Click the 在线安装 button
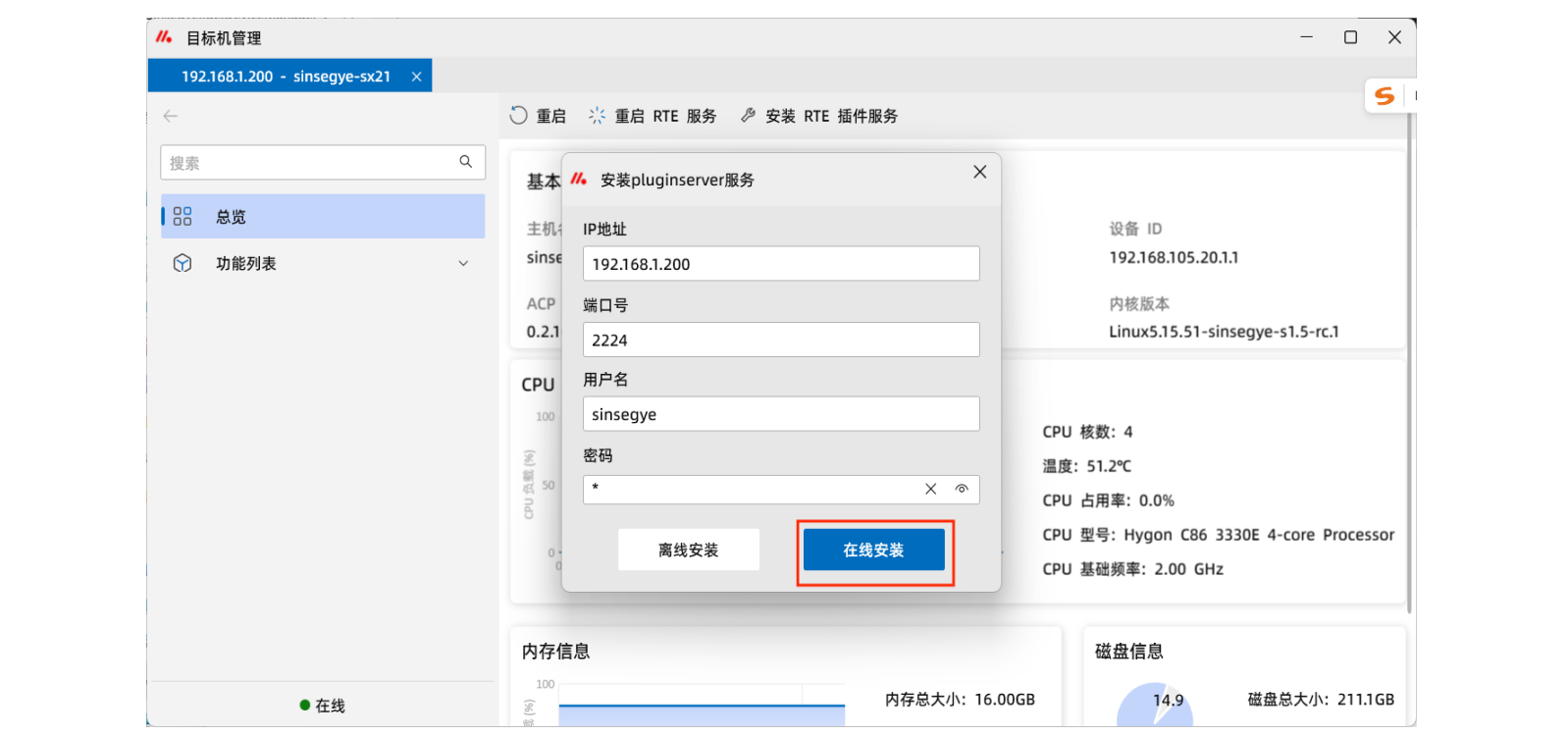Image resolution: width=1568 pixels, height=735 pixels. click(873, 550)
